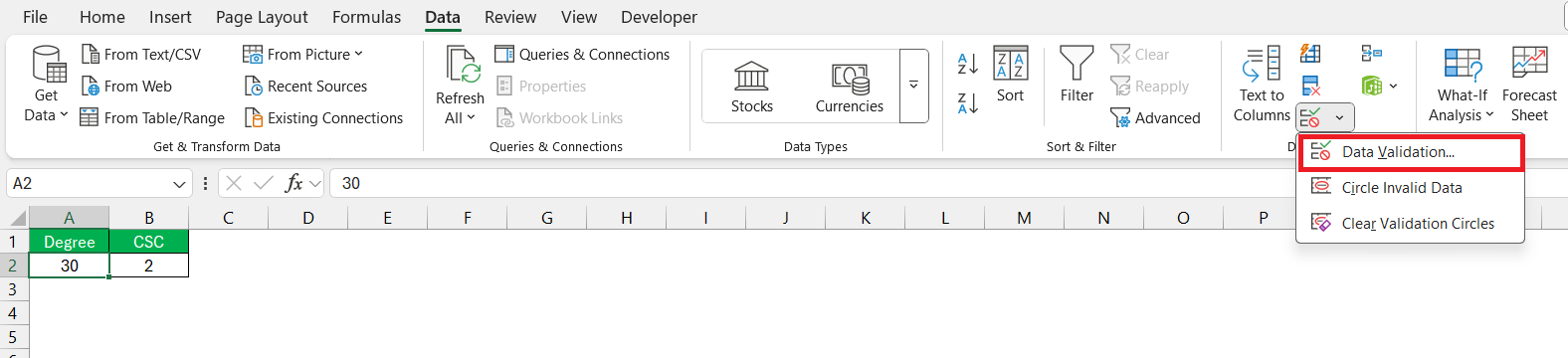Screen dimensions: 1568x358
Task: Click the Select All corner triangle
Action: [17, 219]
